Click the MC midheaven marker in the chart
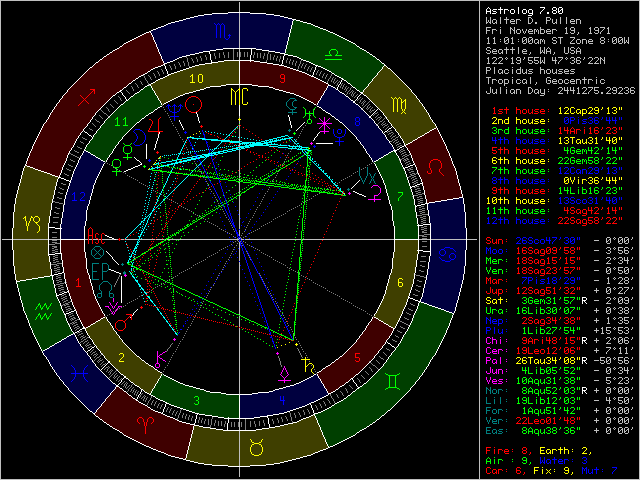640x480 pixels. click(x=237, y=96)
